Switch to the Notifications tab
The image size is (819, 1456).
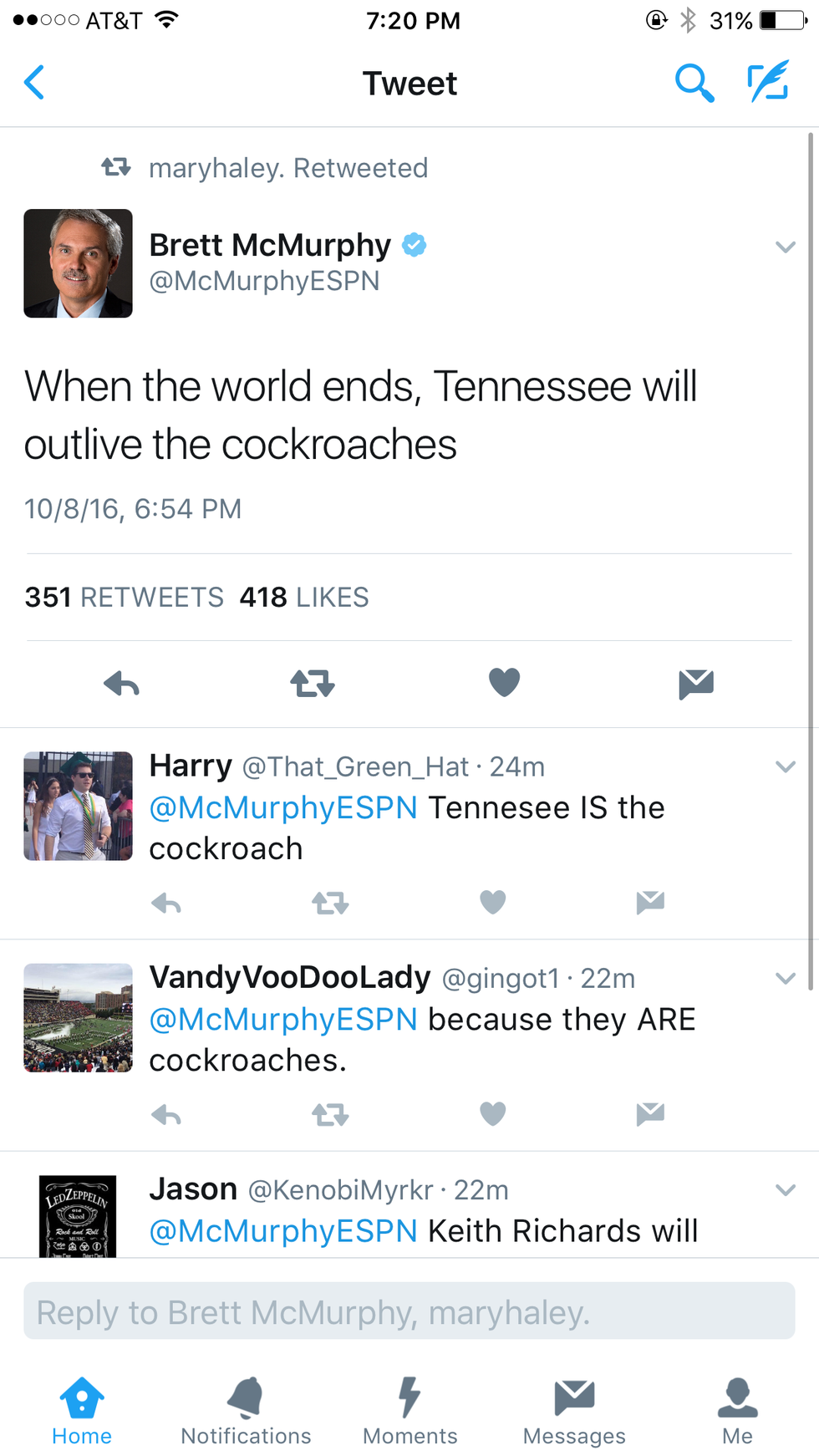coord(246,1410)
